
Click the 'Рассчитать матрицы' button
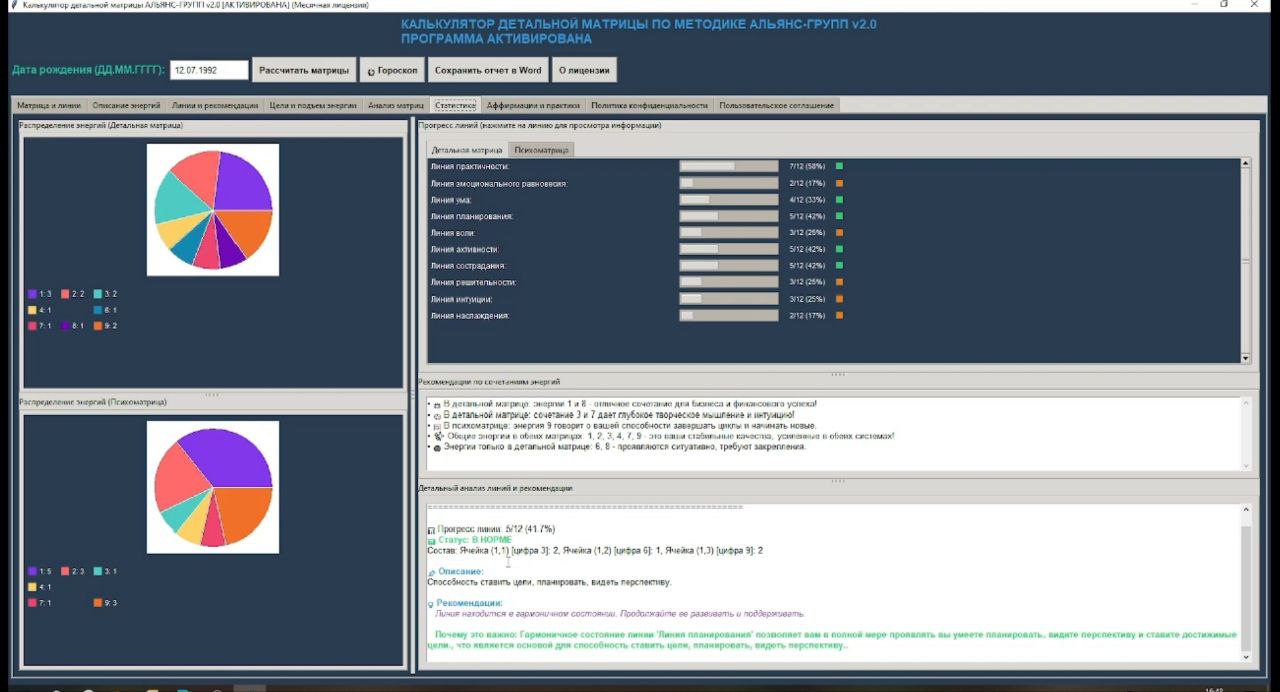click(x=304, y=70)
